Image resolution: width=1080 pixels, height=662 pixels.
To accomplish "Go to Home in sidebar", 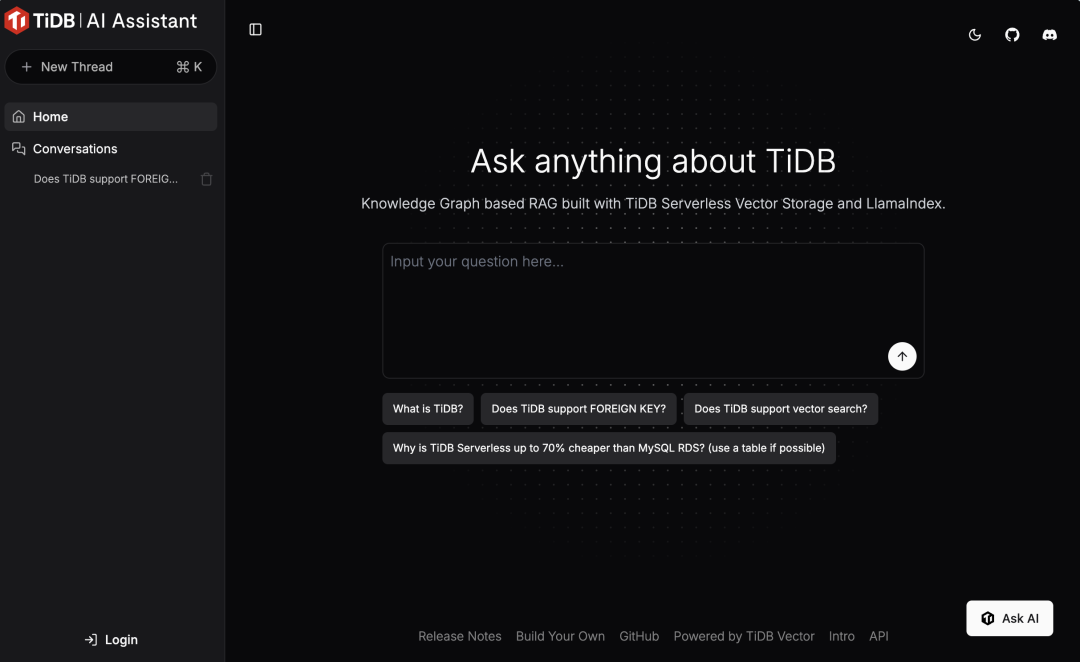I will [111, 116].
